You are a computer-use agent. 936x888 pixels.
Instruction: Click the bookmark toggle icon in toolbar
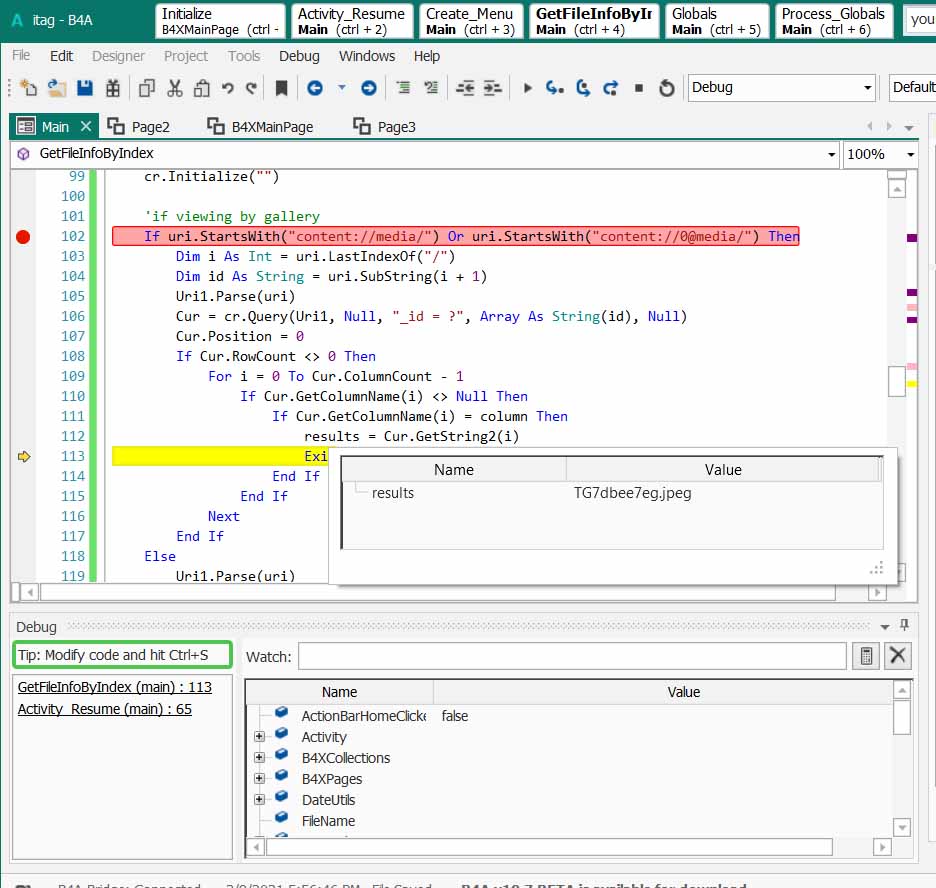(x=281, y=88)
